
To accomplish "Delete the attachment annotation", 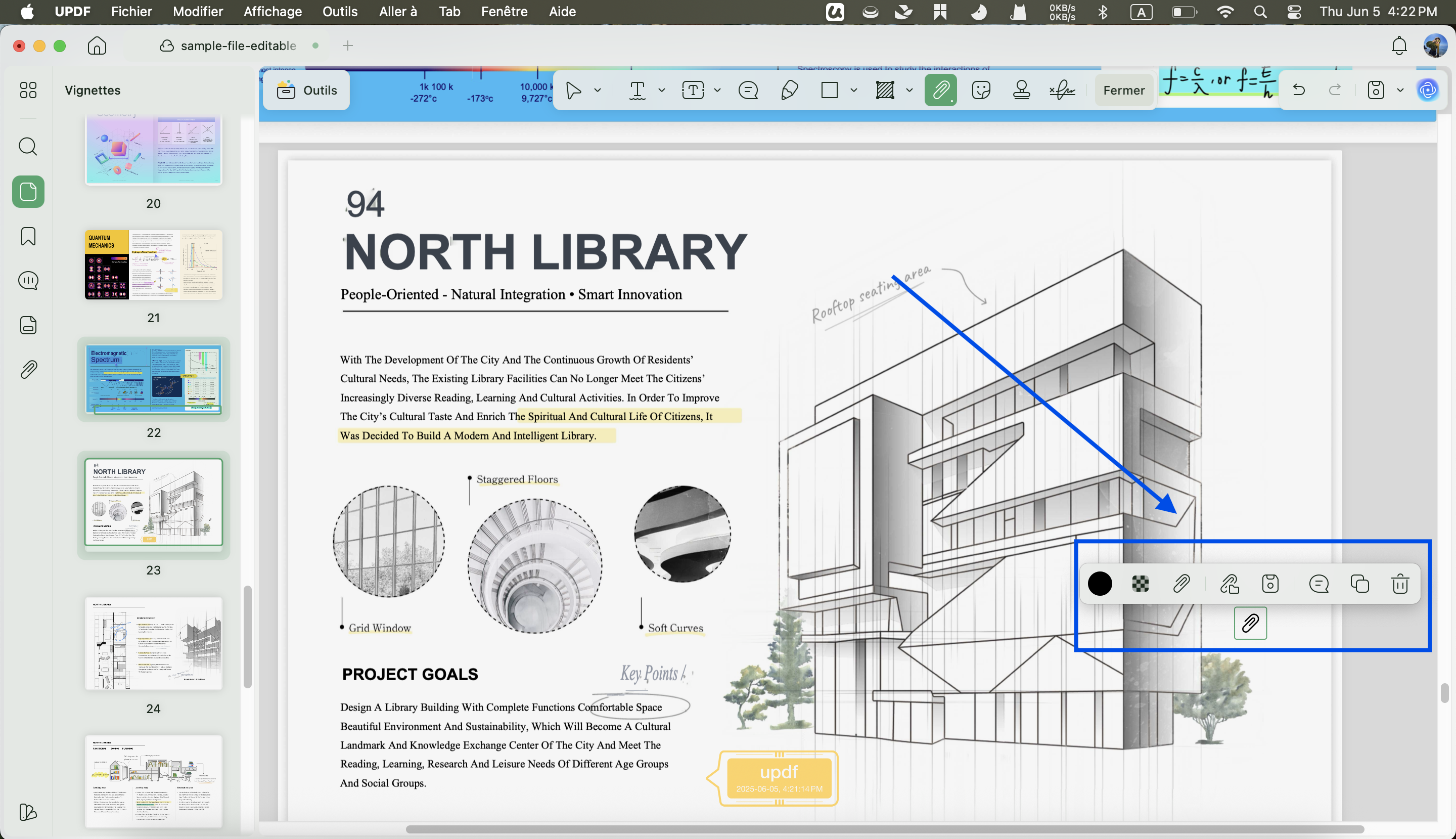I will coord(1400,584).
